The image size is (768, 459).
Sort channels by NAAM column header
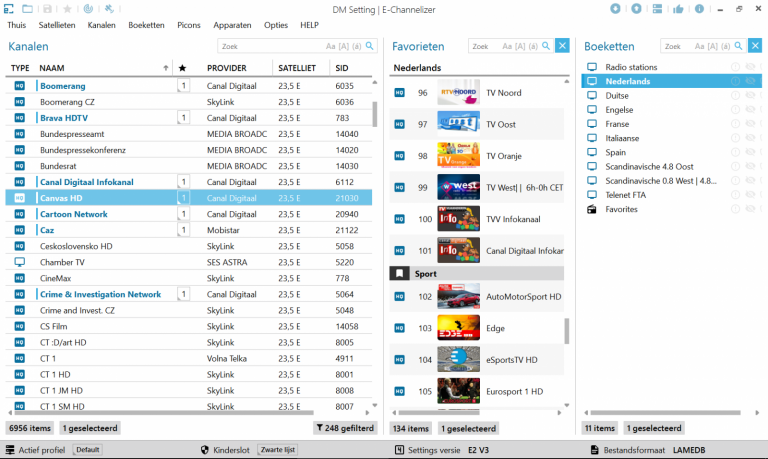pyautogui.click(x=52, y=68)
